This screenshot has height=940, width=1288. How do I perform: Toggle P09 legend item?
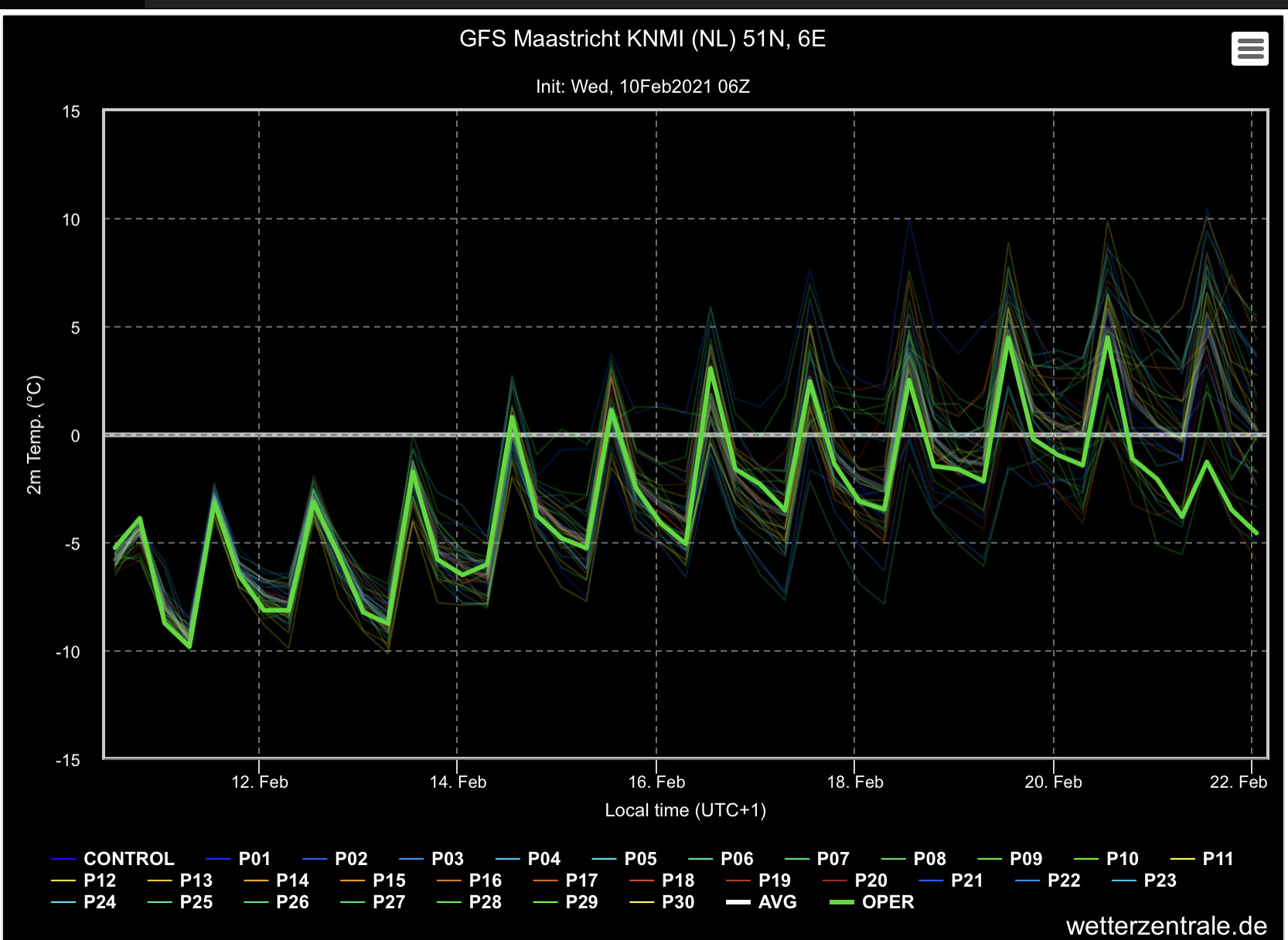point(1010,859)
